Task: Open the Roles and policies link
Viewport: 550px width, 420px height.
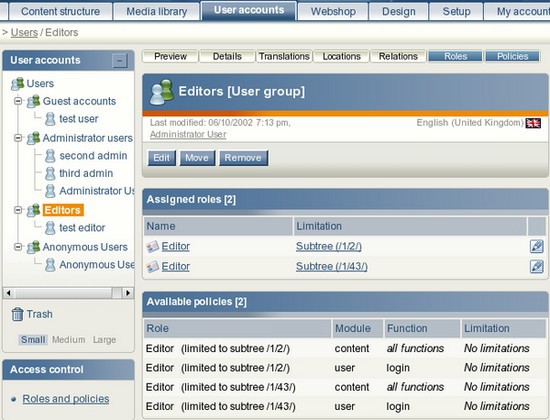Action: 66,399
